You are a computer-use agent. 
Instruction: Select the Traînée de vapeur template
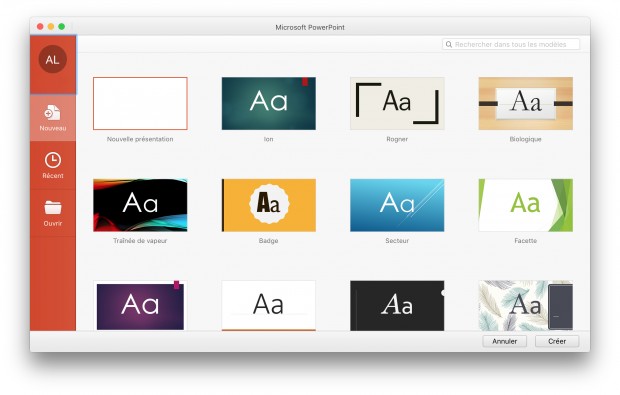[x=140, y=205]
